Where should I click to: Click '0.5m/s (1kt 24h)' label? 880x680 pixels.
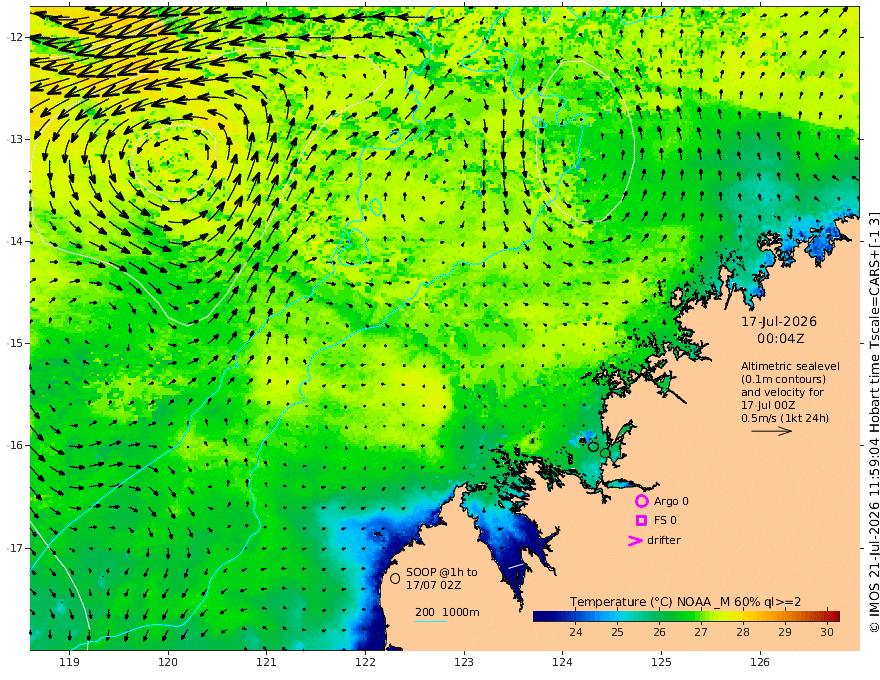tap(785, 418)
